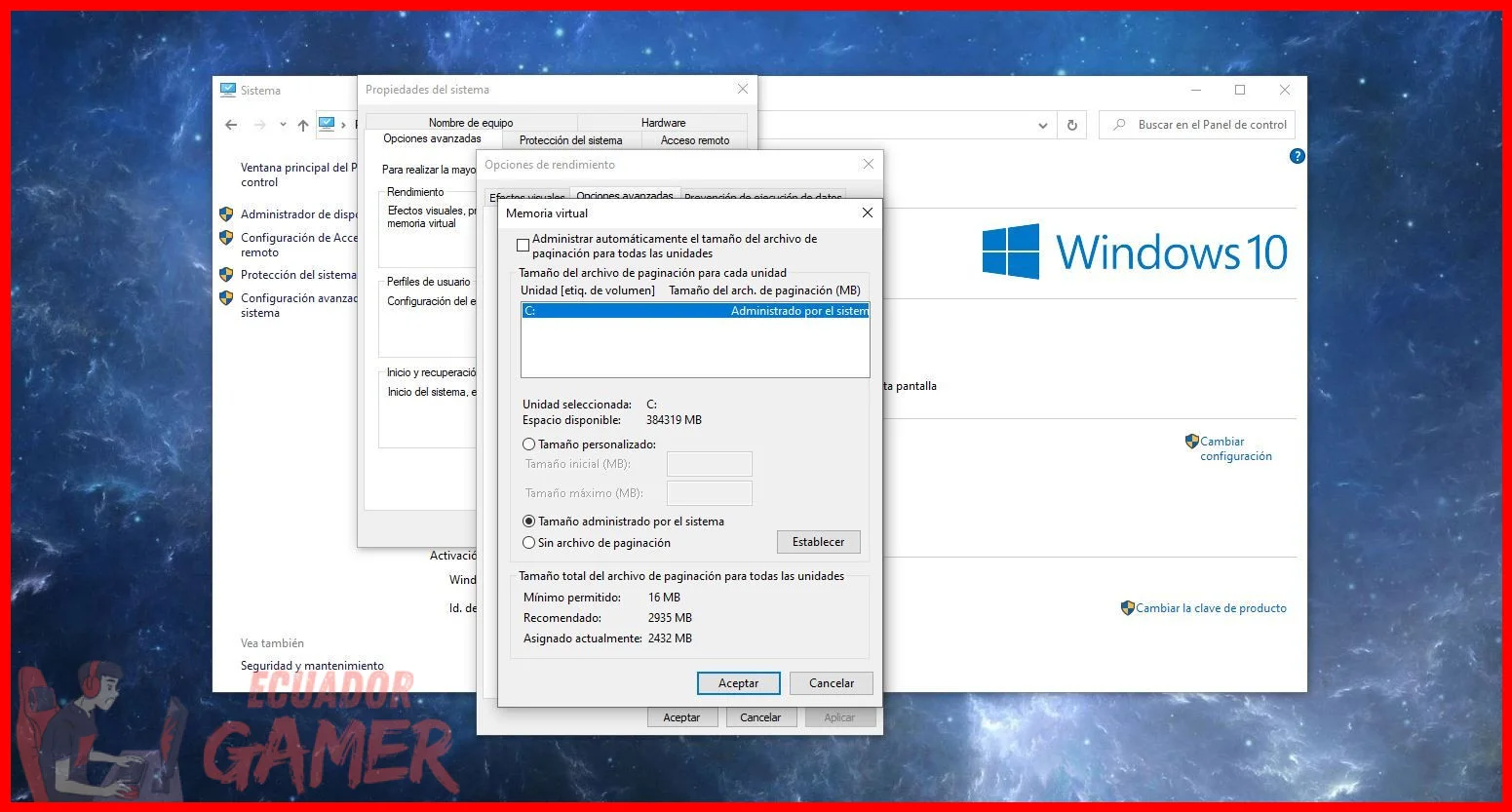Click the available space value 384319 MB
This screenshot has width=1512, height=812.
pos(674,420)
